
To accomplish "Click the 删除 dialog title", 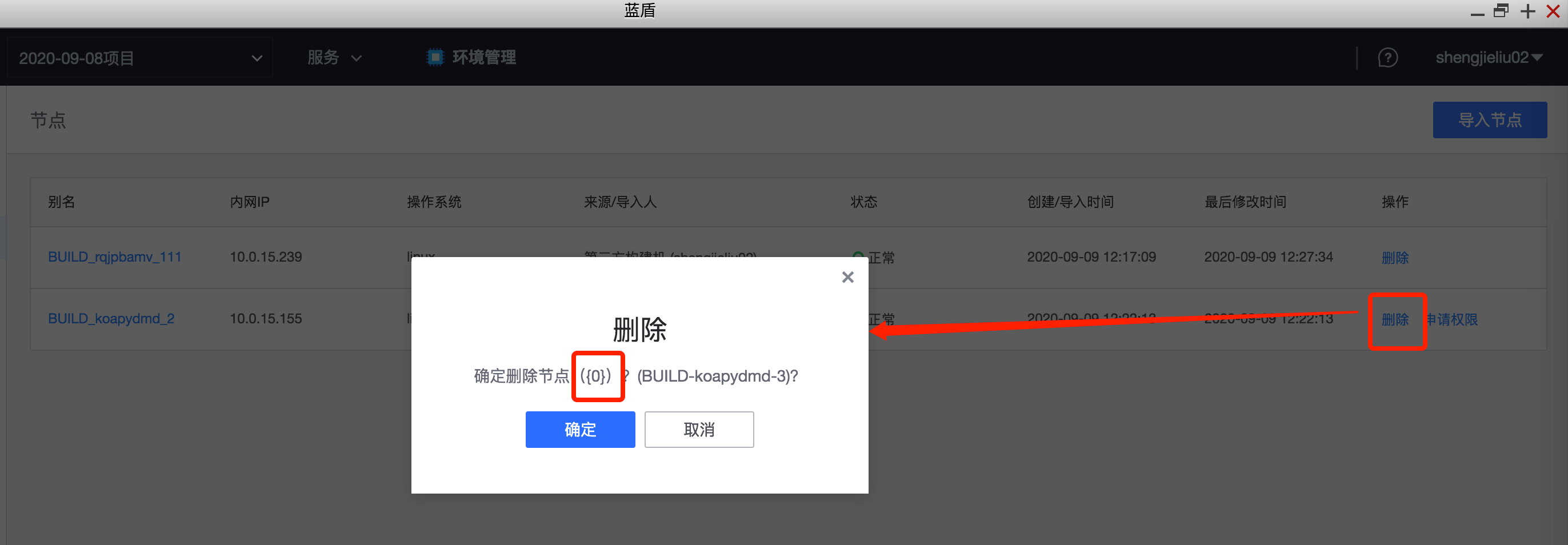I will pyautogui.click(x=639, y=329).
